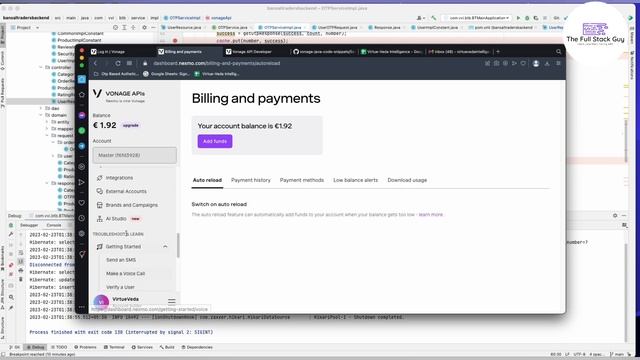
Task: Expand the mapper folder in project tree
Action: 47,129
